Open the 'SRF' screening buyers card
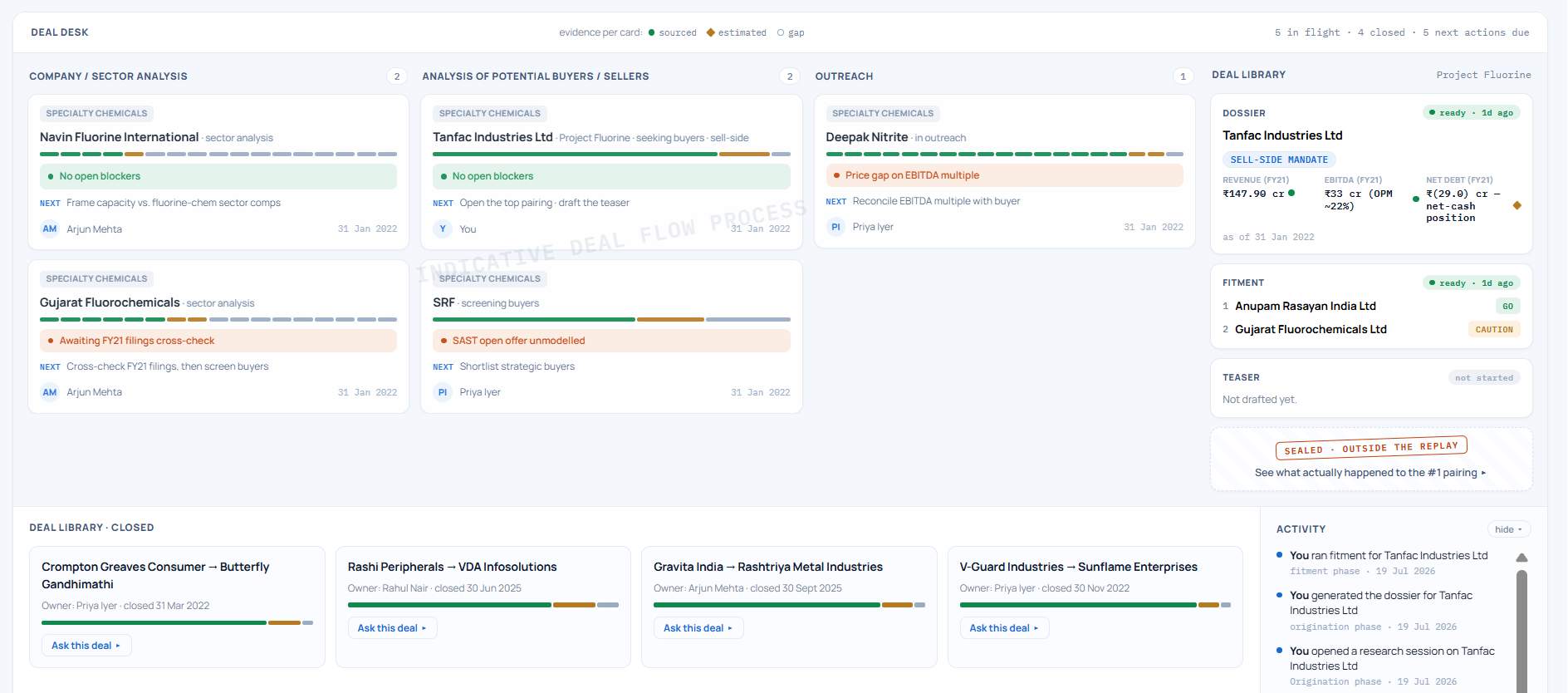Image resolution: width=1568 pixels, height=693 pixels. pos(611,337)
